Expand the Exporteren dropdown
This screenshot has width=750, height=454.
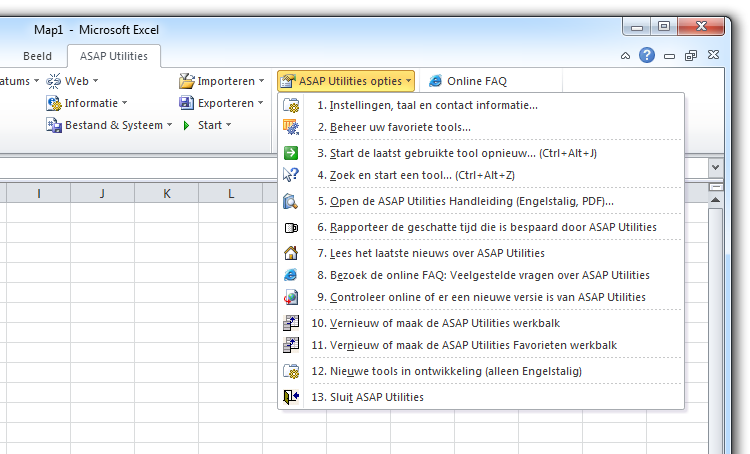[x=261, y=103]
